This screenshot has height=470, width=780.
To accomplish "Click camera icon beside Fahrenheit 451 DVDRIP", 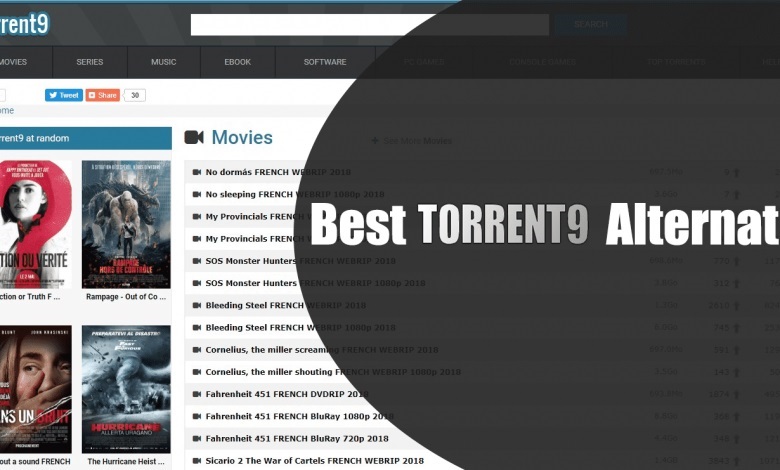I will 197,394.
